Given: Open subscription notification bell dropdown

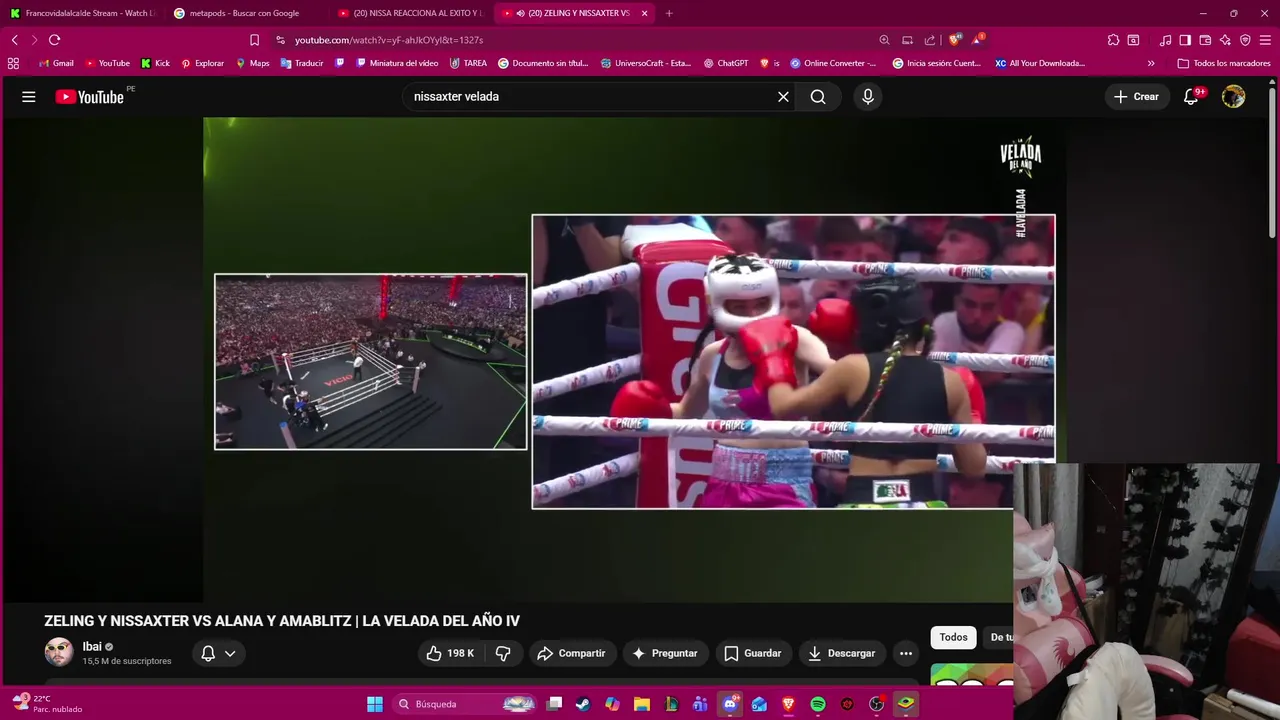Looking at the screenshot, I should pos(218,653).
